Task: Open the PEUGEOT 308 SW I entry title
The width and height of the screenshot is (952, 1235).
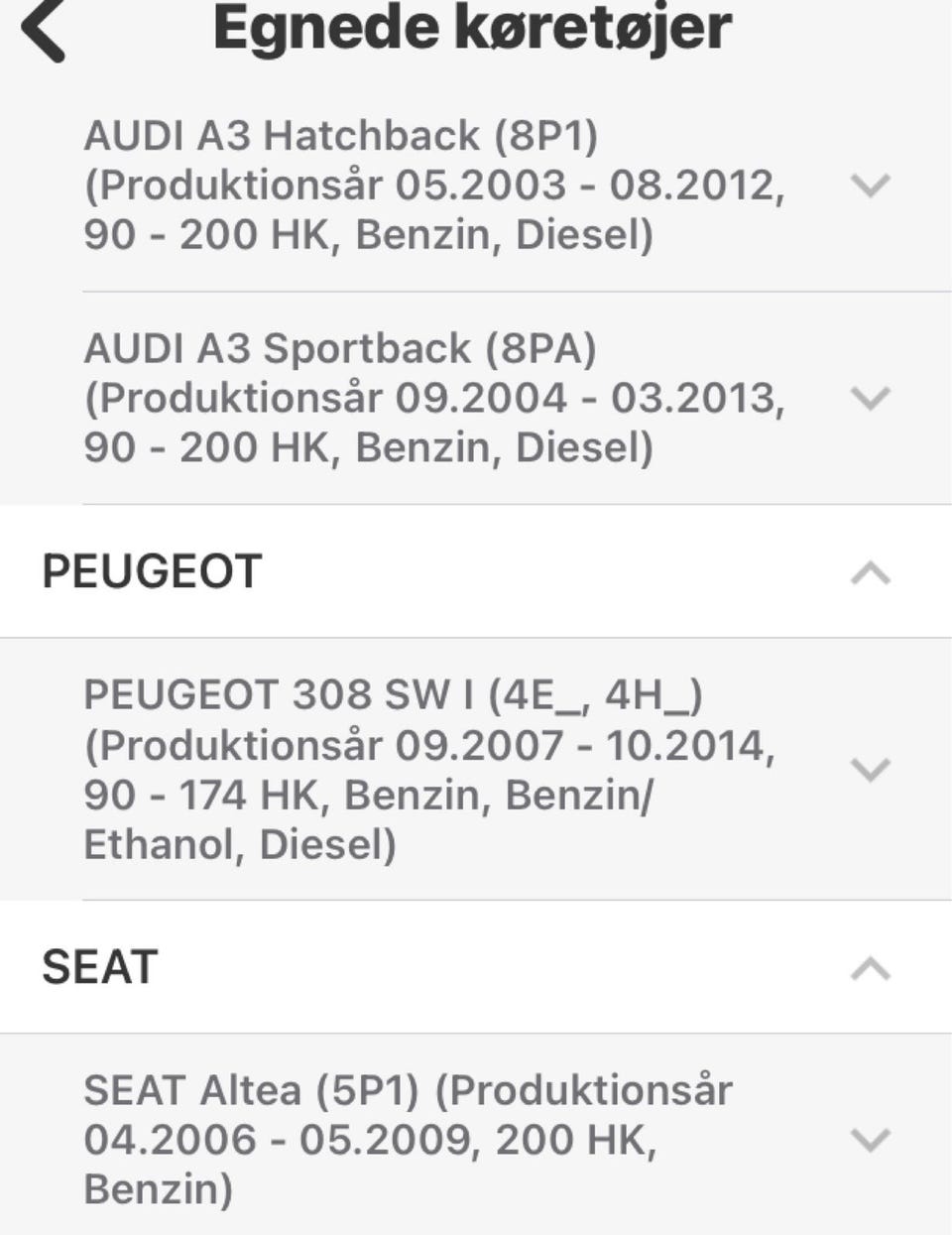Action: (x=393, y=694)
